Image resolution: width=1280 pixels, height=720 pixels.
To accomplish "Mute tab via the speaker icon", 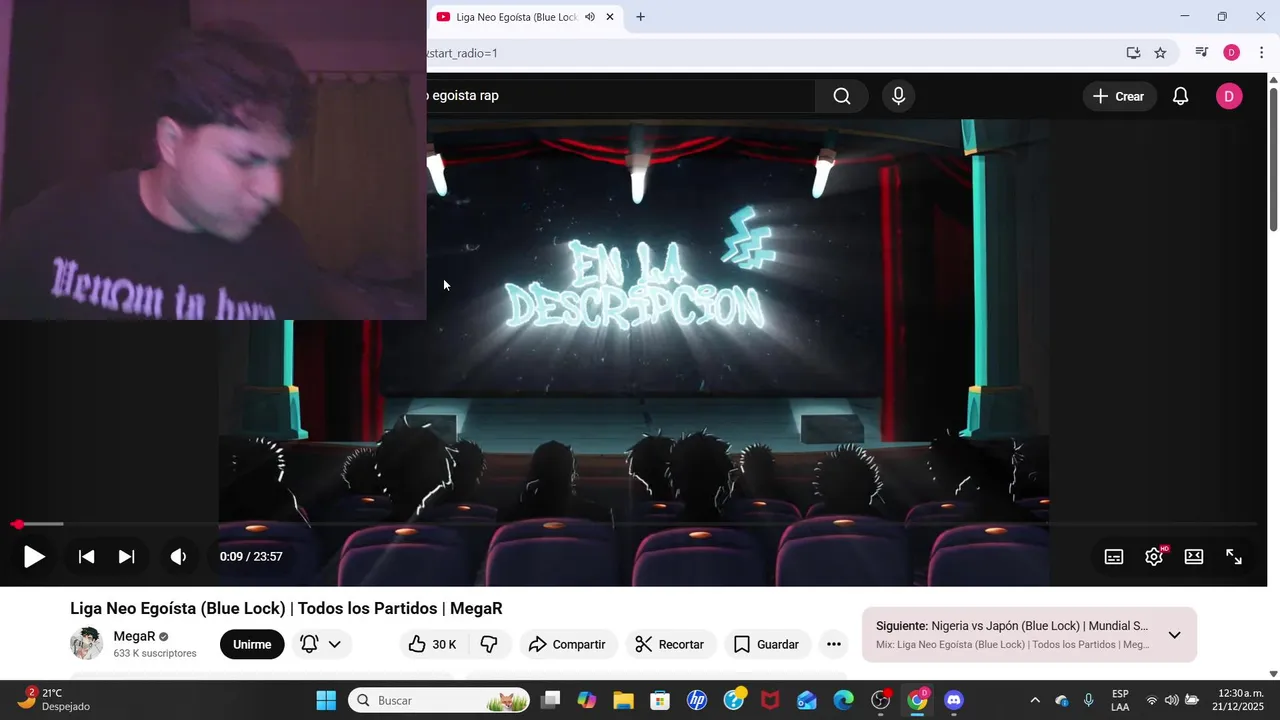I will (590, 17).
